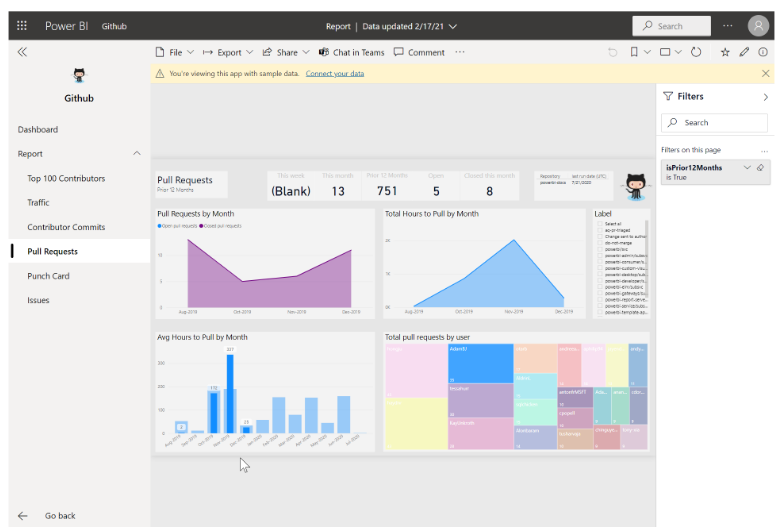
Task: Open toolbar overflow ellipsis after Comment
Action: pyautogui.click(x=460, y=52)
